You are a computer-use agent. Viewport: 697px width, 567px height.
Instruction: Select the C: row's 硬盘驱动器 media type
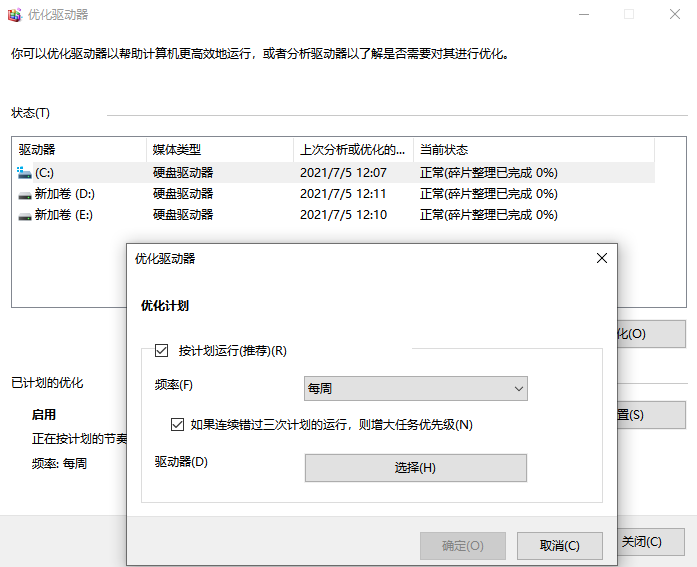point(183,173)
